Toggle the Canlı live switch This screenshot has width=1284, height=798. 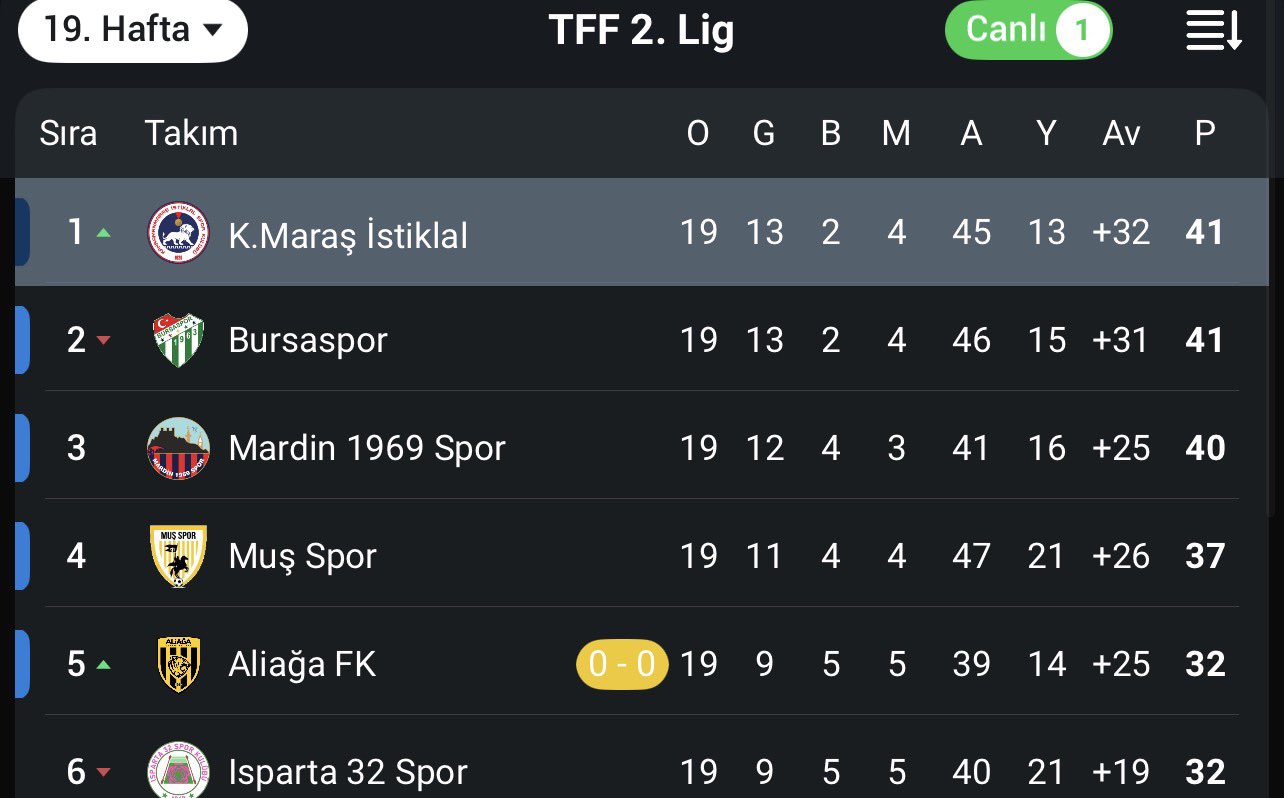tap(1028, 31)
